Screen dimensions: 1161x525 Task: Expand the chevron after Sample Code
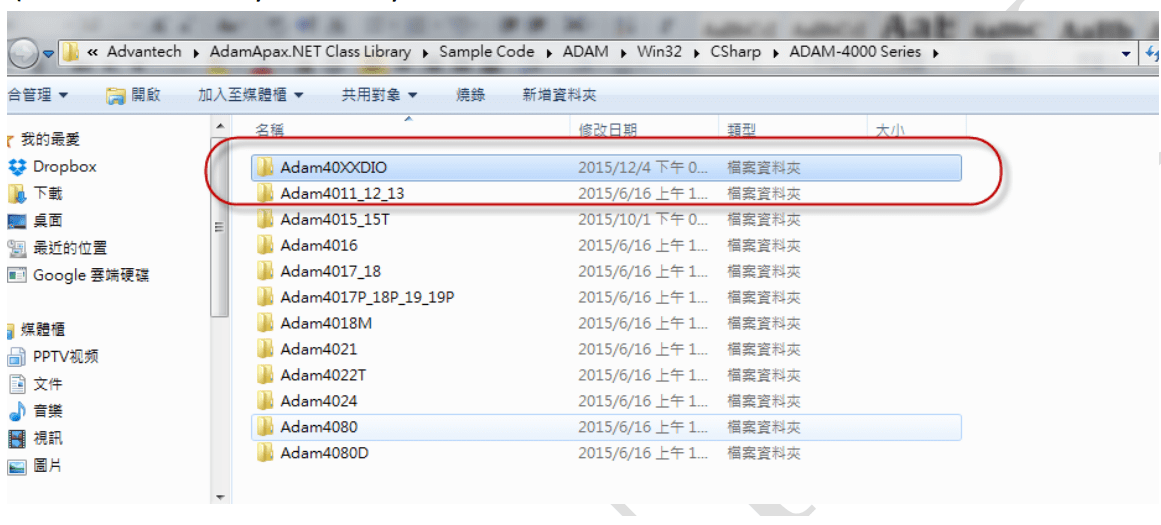(x=549, y=53)
